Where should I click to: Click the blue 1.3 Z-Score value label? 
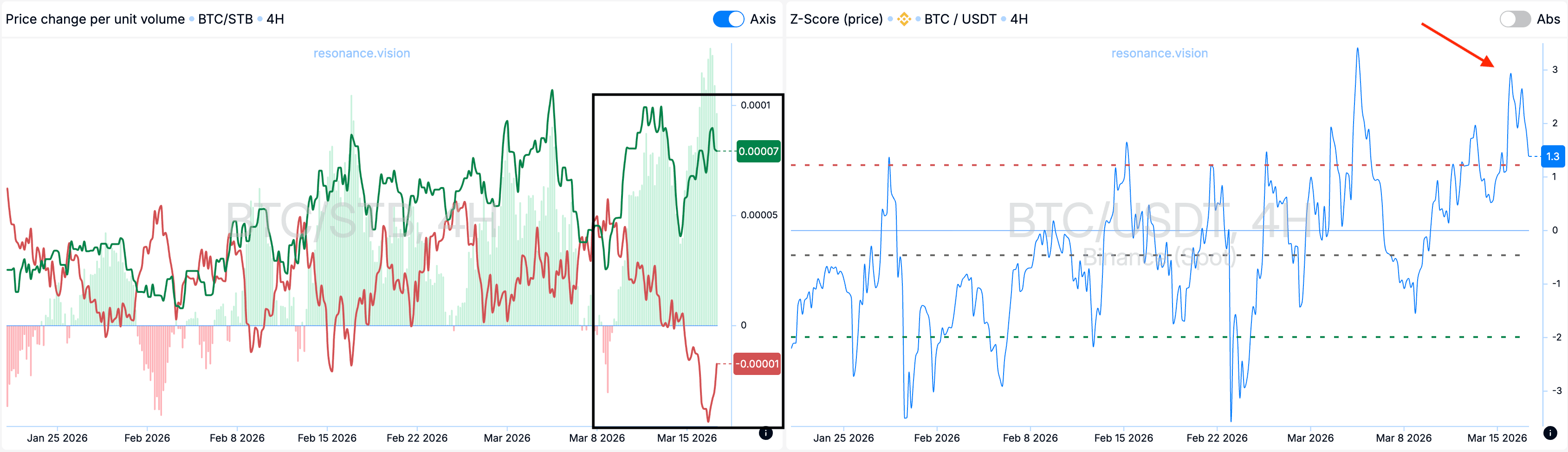click(1552, 156)
